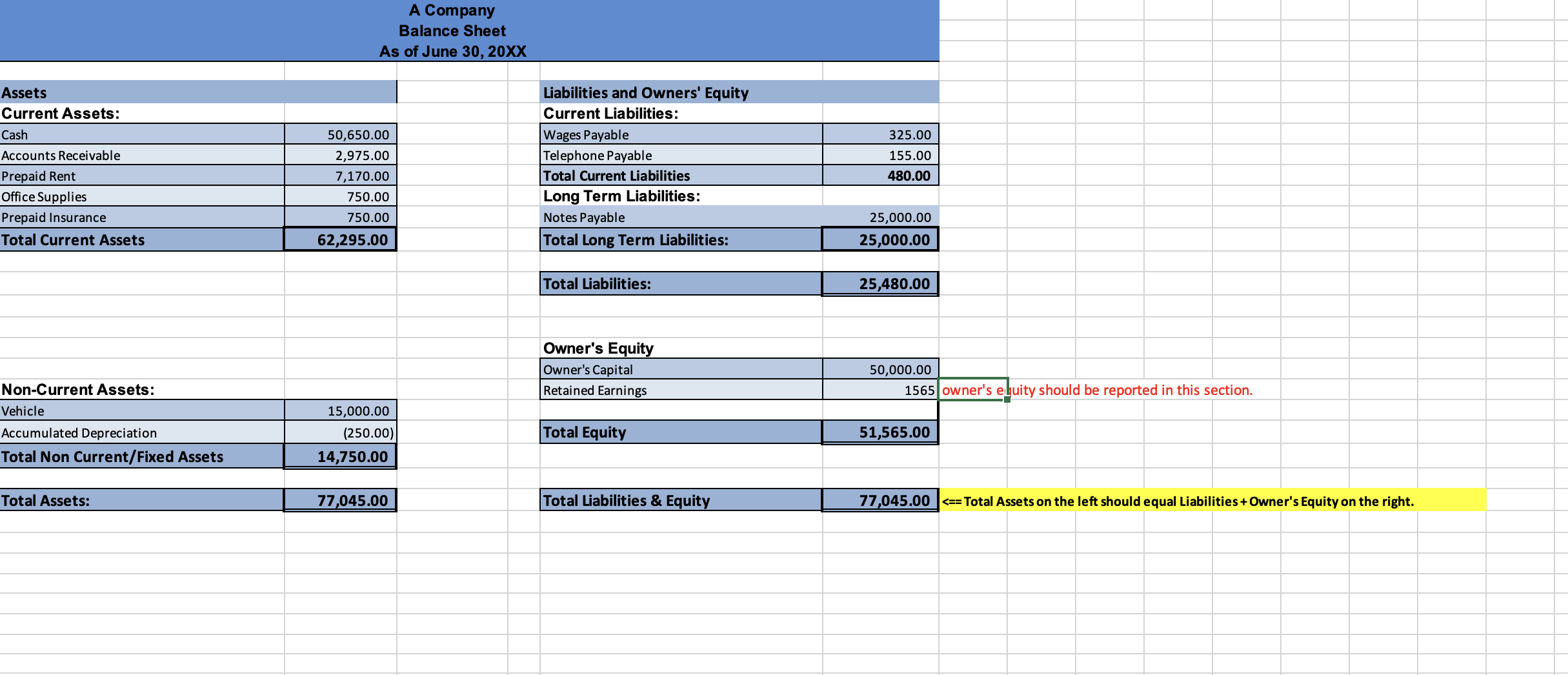Select the Total Current Assets value 62,295.00
Viewport: 1568px width, 675px height.
coord(339,239)
